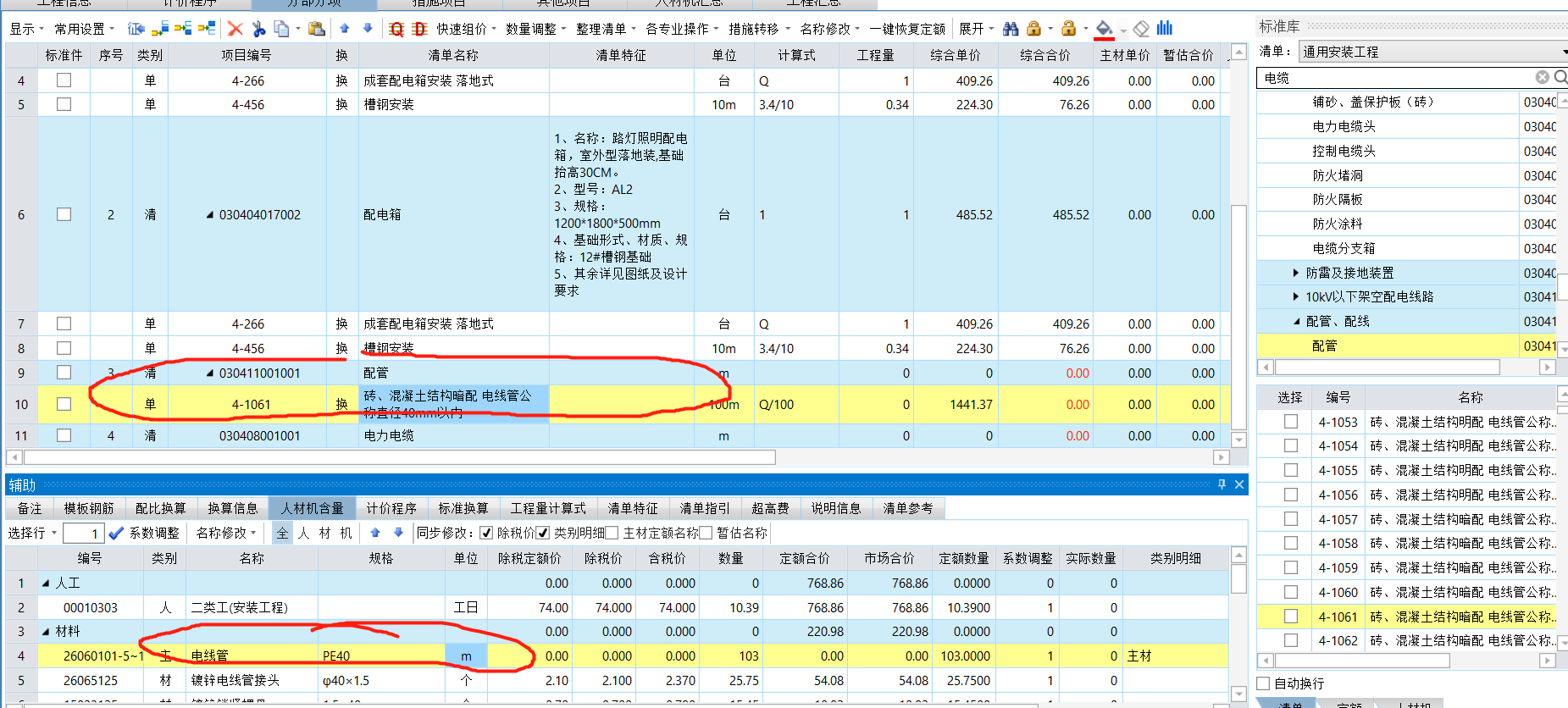
Task: Open the 展开 dropdown
Action: tap(976, 29)
